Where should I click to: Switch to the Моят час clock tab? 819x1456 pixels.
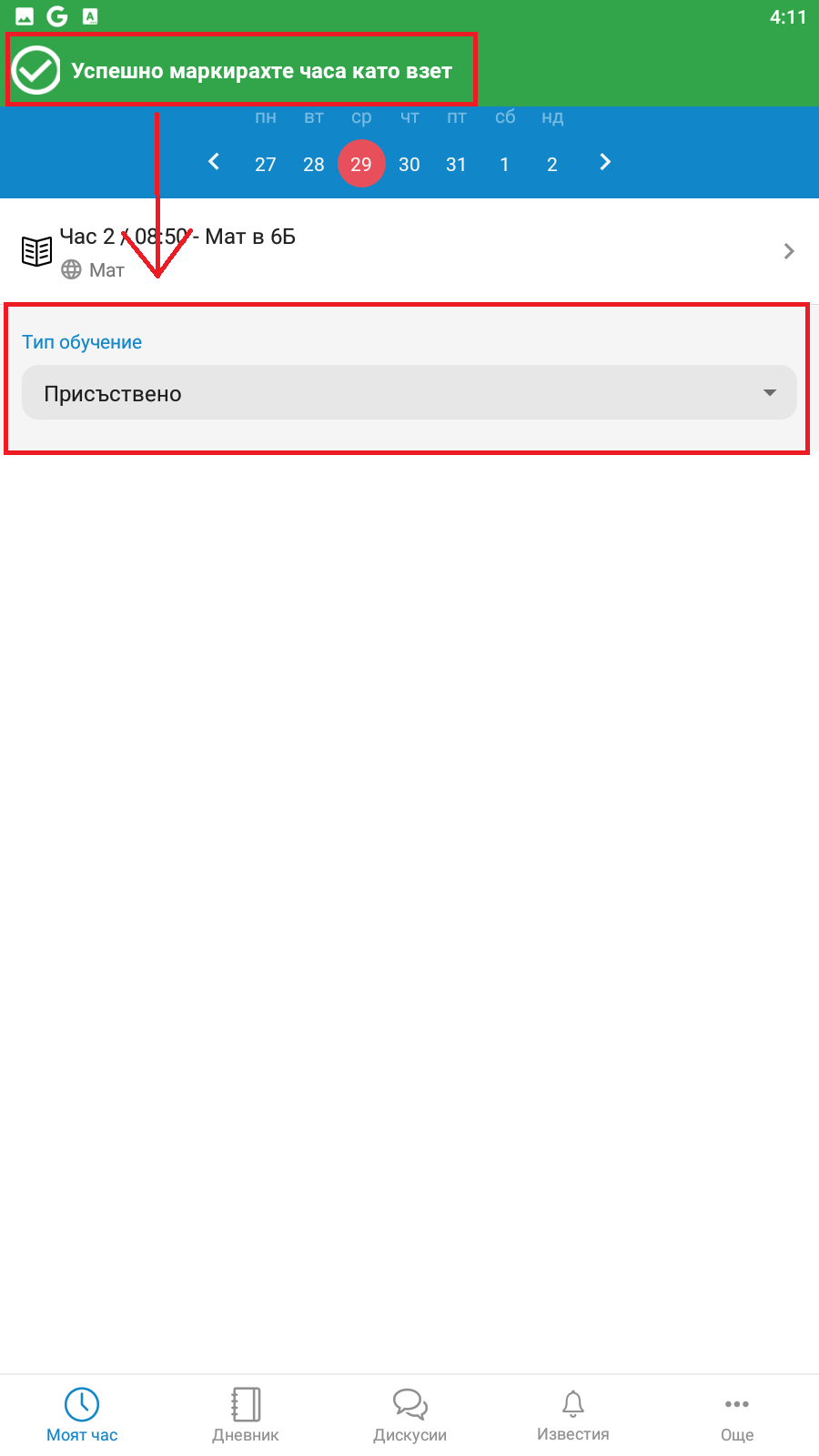coord(82,1415)
